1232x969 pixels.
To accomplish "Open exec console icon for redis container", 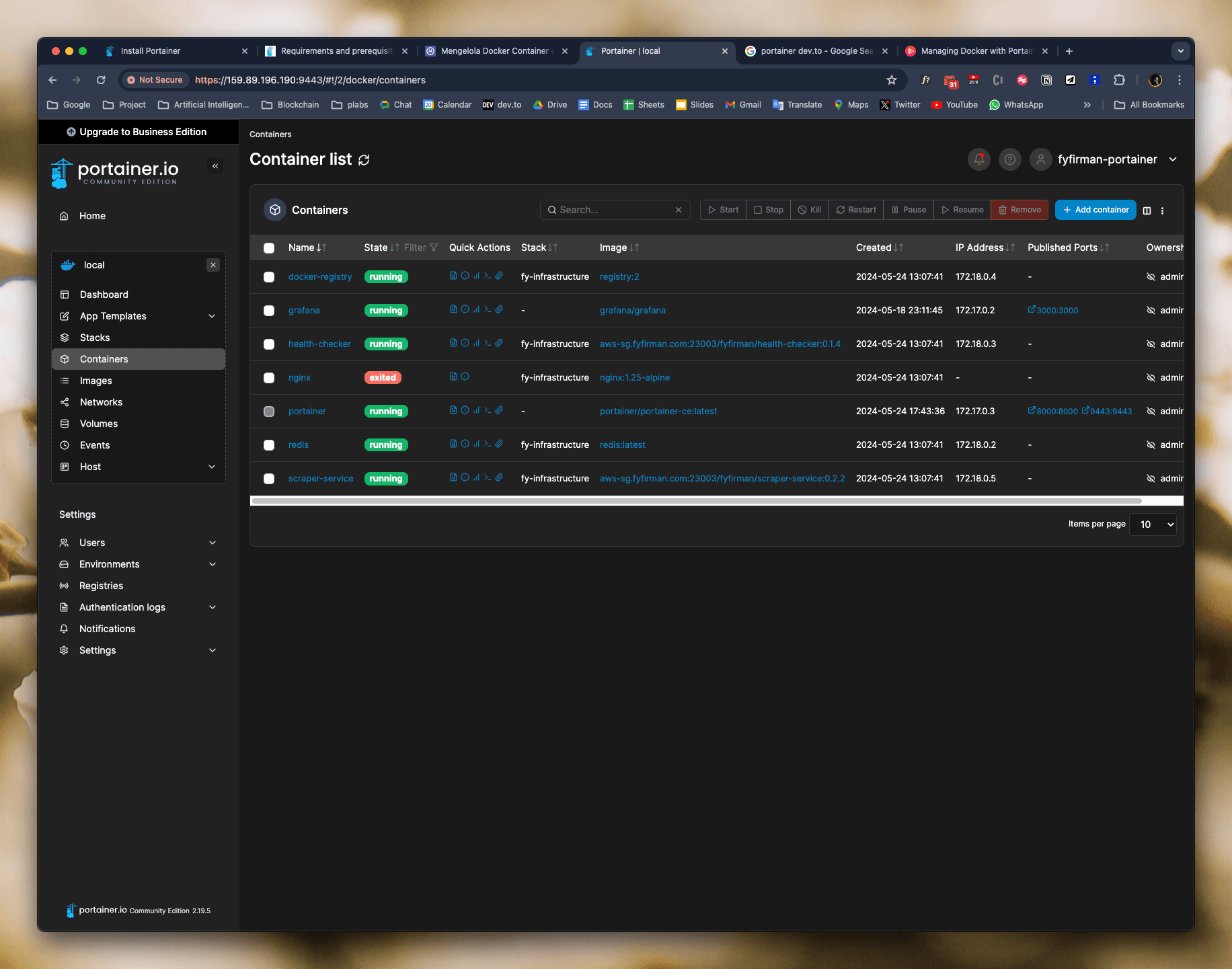I will pos(488,444).
